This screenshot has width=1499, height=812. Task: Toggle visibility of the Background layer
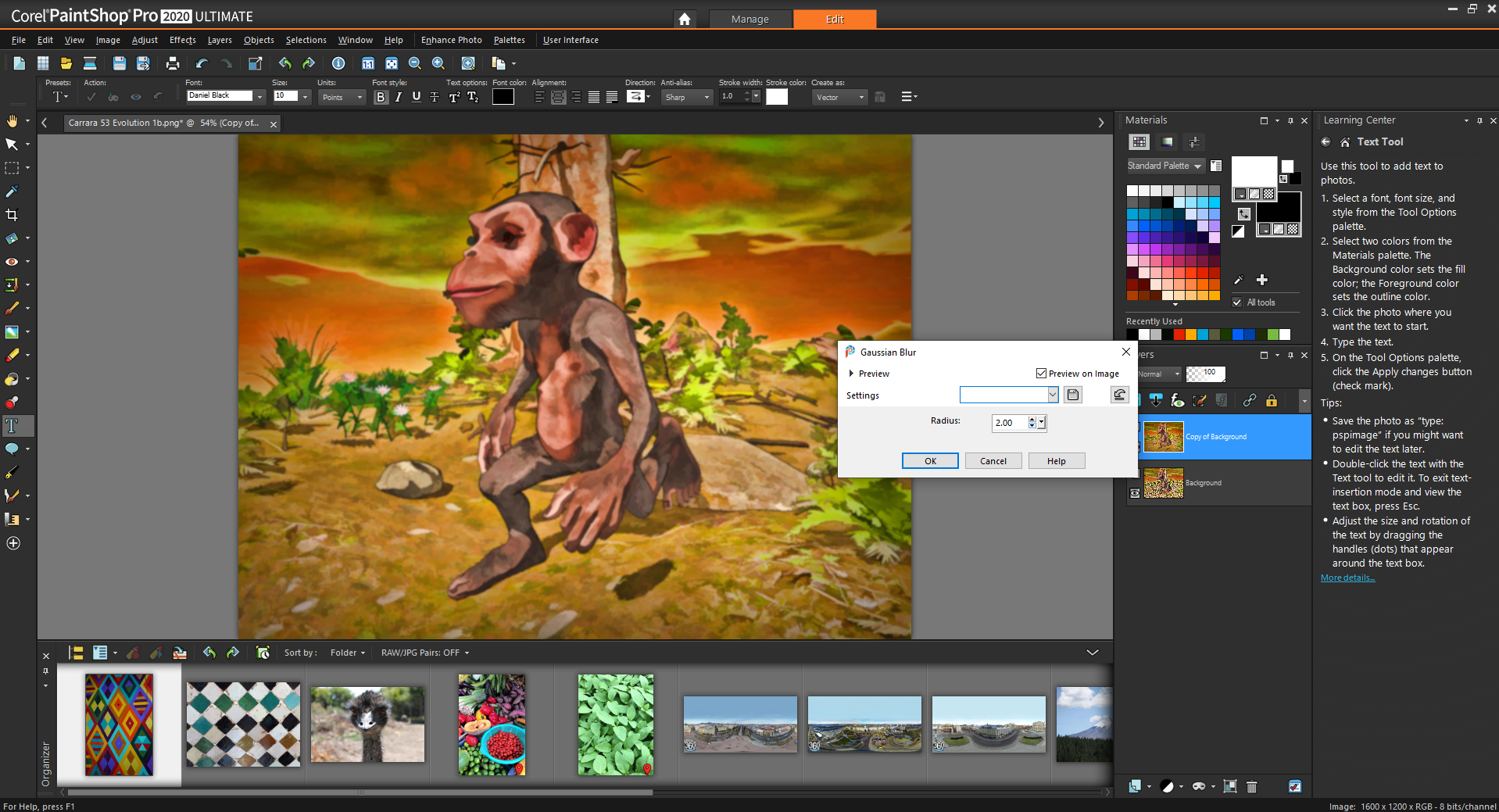[x=1135, y=493]
